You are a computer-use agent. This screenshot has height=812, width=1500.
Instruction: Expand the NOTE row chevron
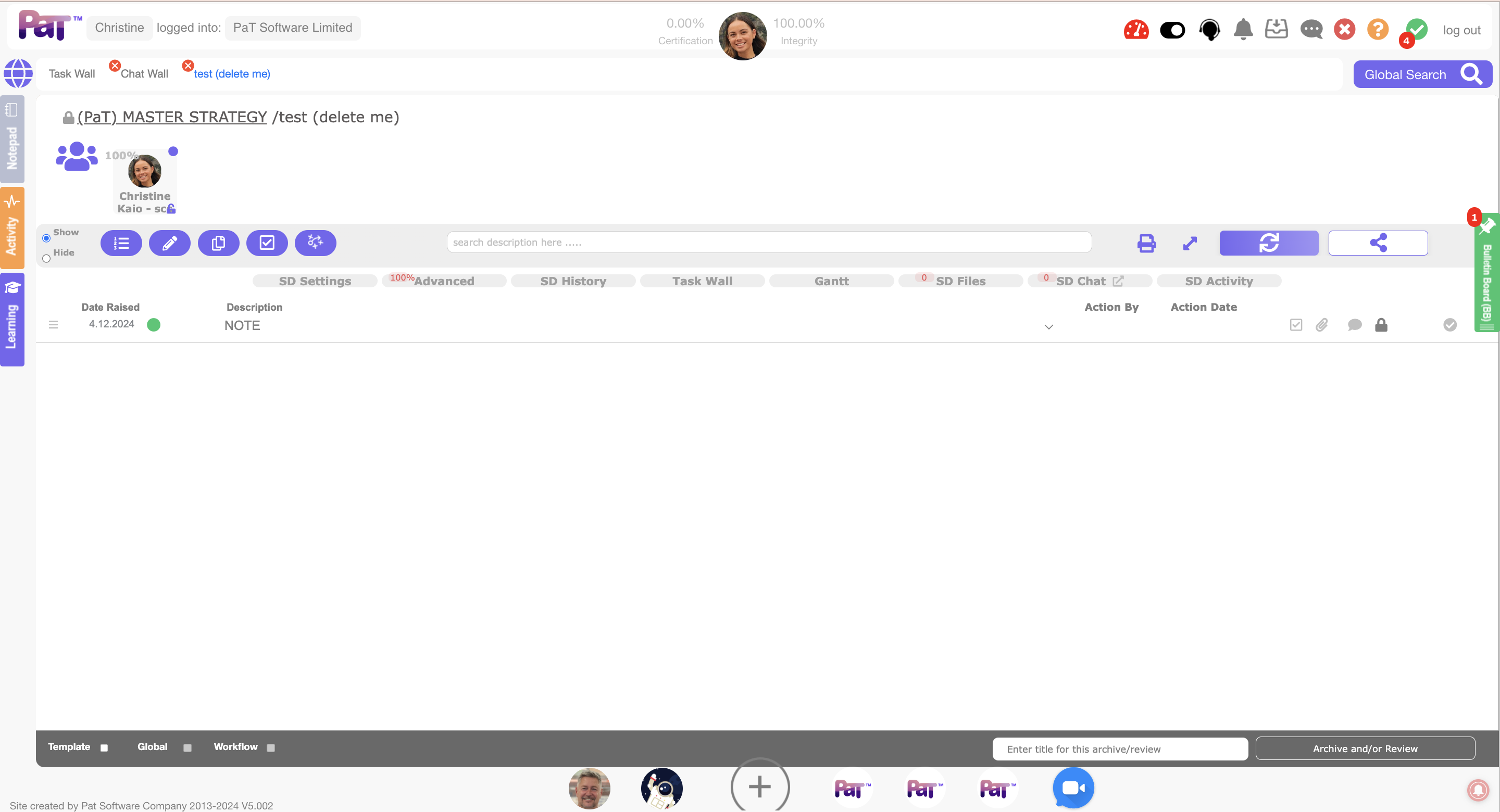pyautogui.click(x=1048, y=326)
